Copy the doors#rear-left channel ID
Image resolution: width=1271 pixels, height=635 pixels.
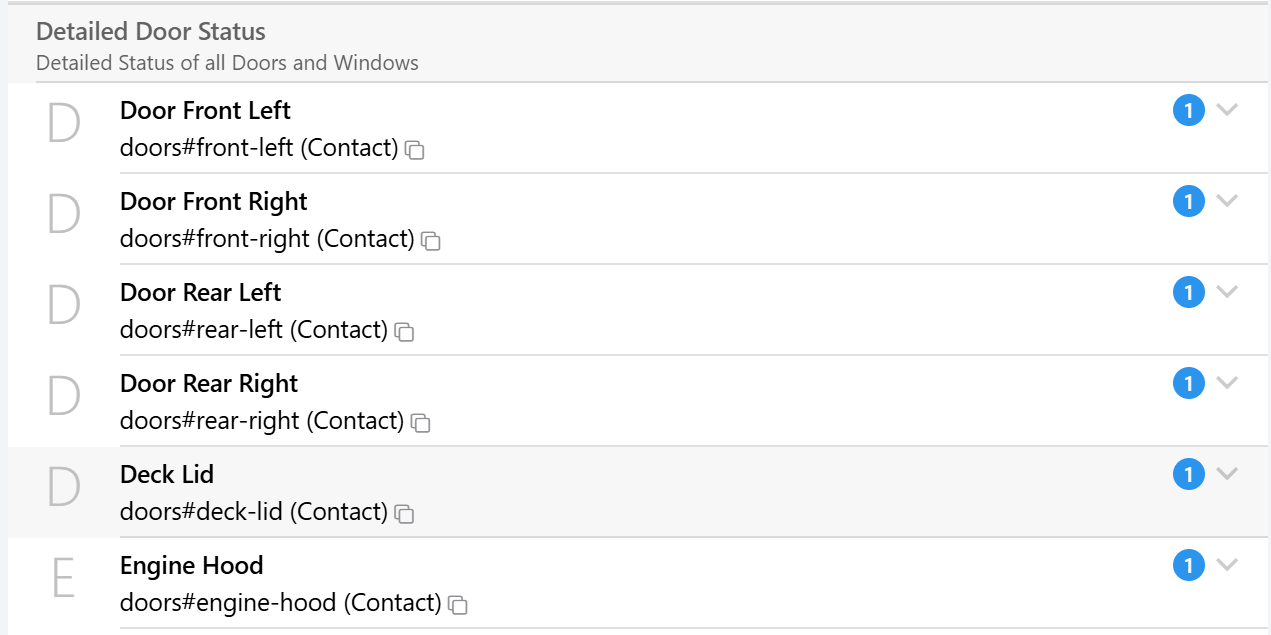(x=404, y=333)
